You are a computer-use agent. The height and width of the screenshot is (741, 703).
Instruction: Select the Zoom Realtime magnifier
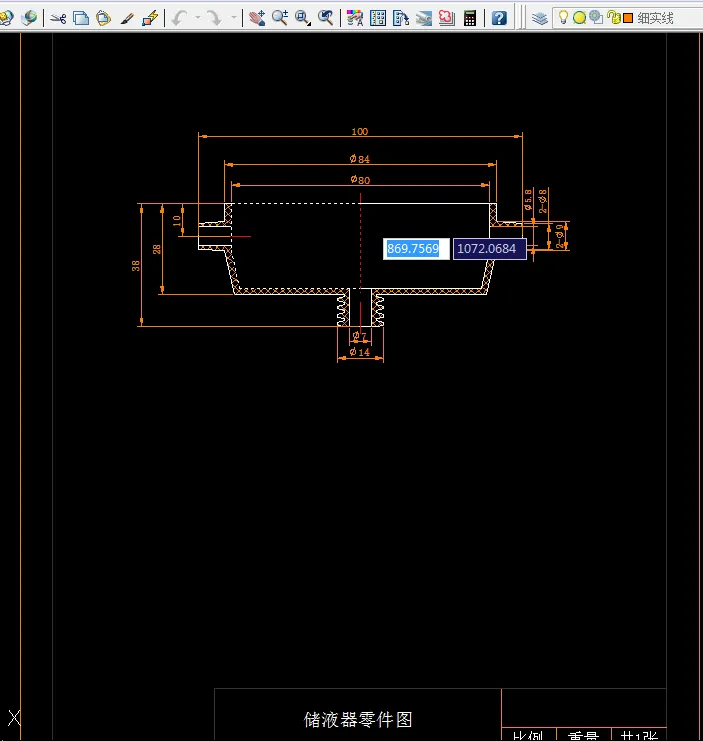(280, 18)
